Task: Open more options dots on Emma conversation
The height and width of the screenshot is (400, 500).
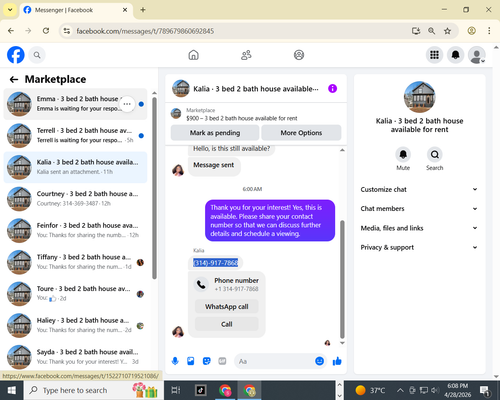Action: (127, 104)
